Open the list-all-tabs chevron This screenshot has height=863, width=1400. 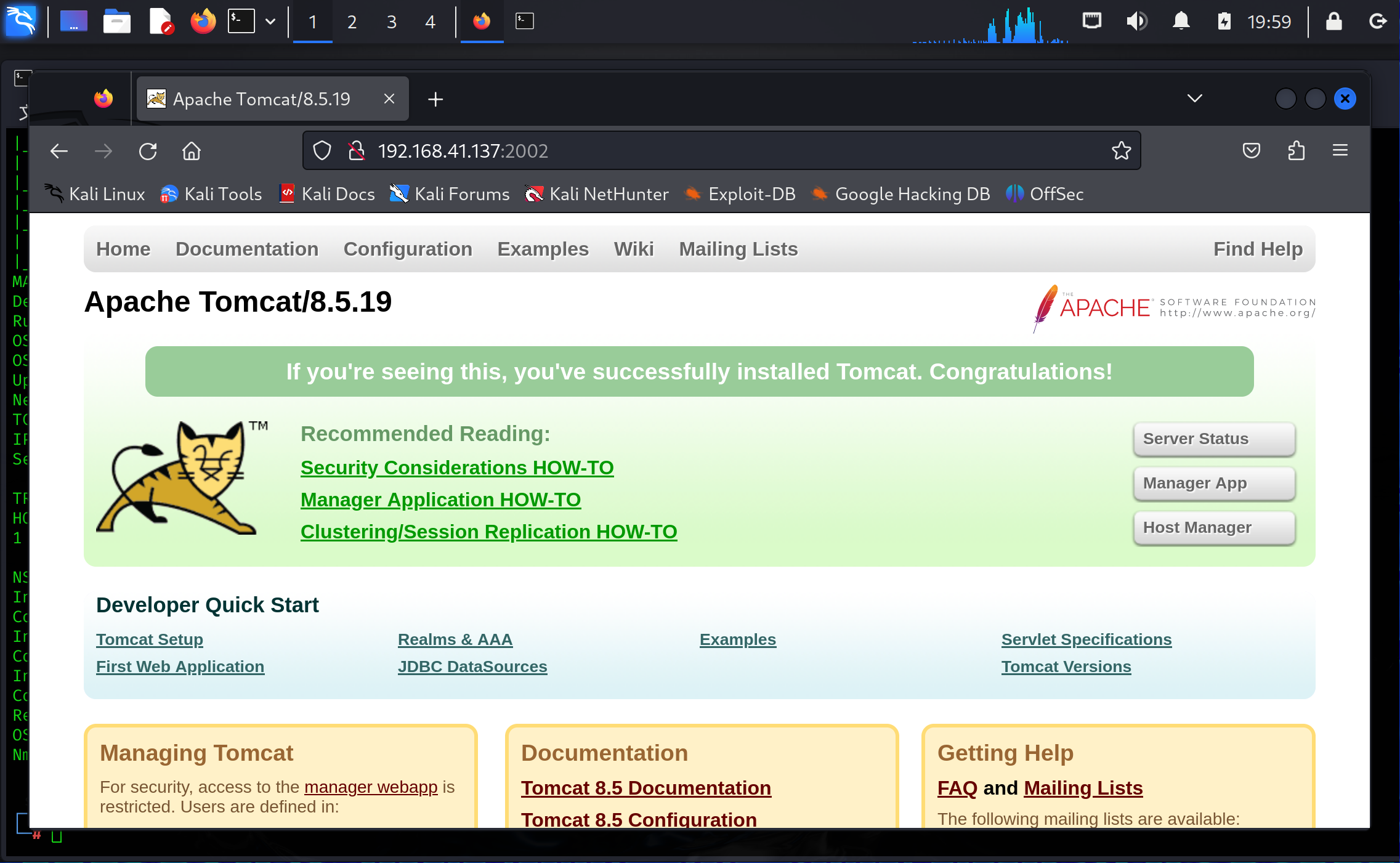[x=1194, y=98]
